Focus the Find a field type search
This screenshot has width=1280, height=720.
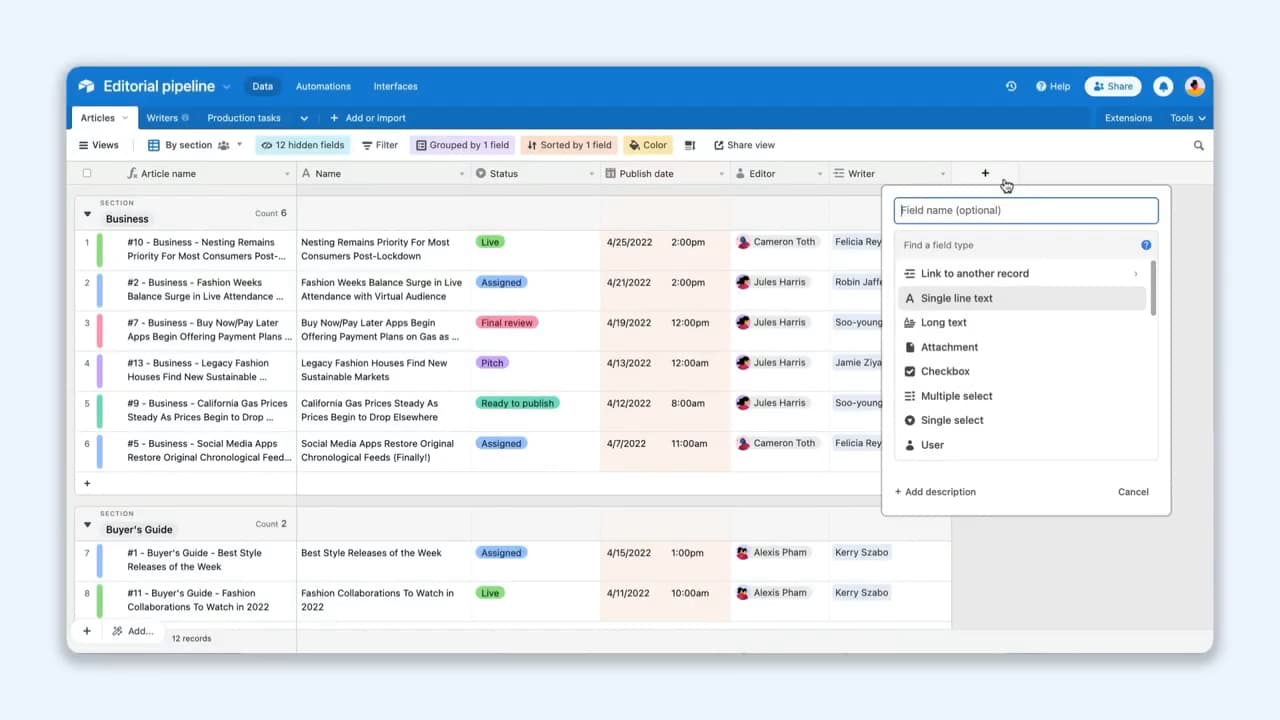coord(1015,245)
